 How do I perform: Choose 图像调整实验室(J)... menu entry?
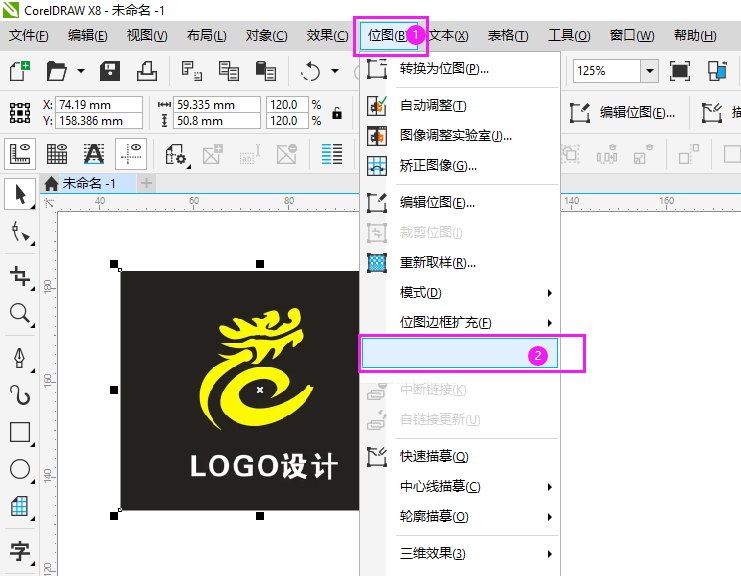[460, 136]
